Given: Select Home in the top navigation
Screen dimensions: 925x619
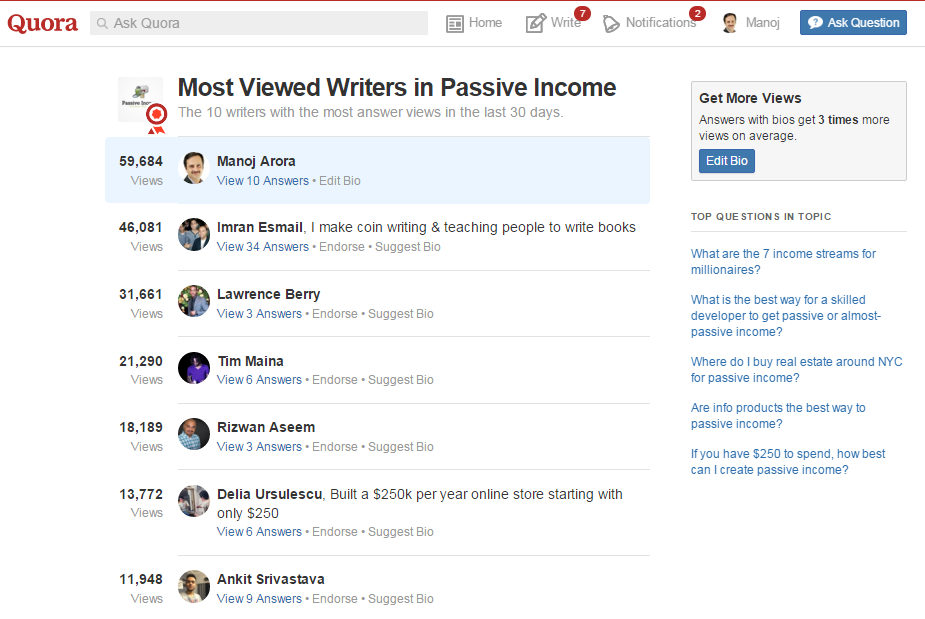Looking at the screenshot, I should pyautogui.click(x=485, y=23).
